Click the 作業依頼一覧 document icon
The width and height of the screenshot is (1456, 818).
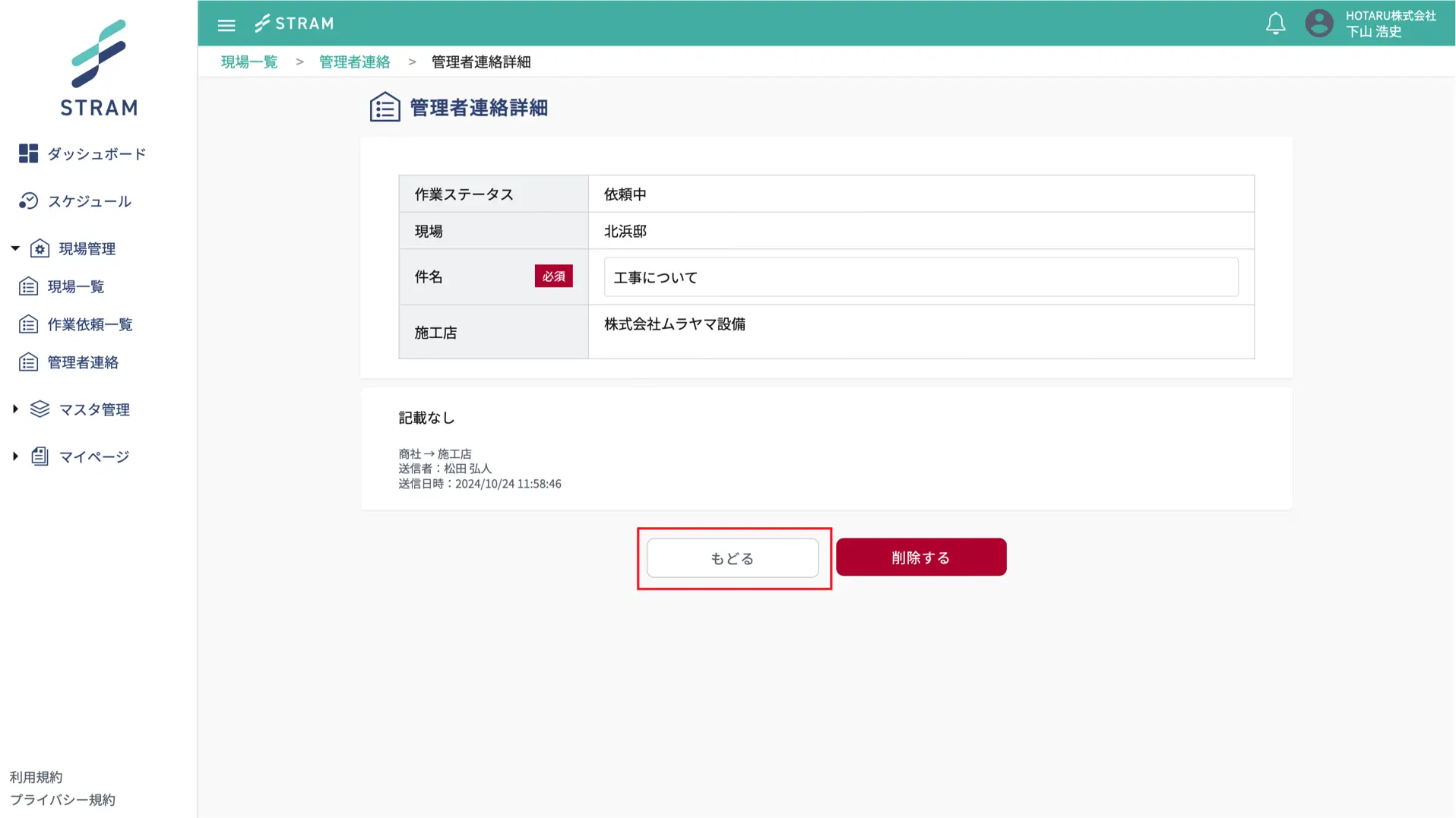(x=28, y=324)
